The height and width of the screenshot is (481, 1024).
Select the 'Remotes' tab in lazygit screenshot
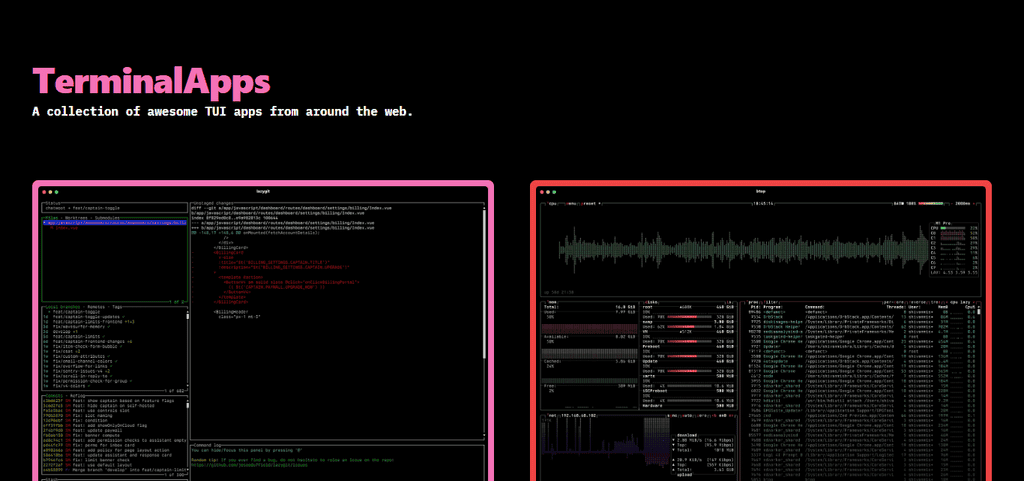[x=96, y=307]
